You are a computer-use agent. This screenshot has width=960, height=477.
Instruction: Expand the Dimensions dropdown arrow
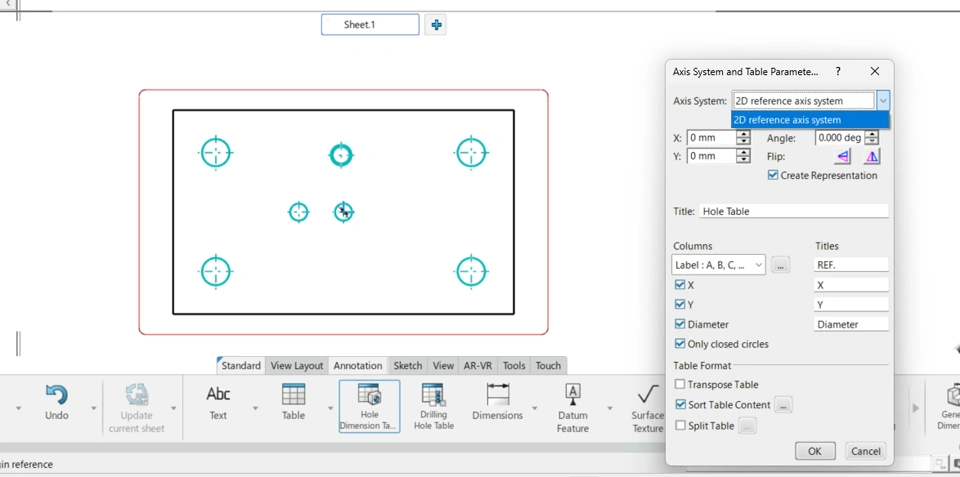tap(534, 408)
